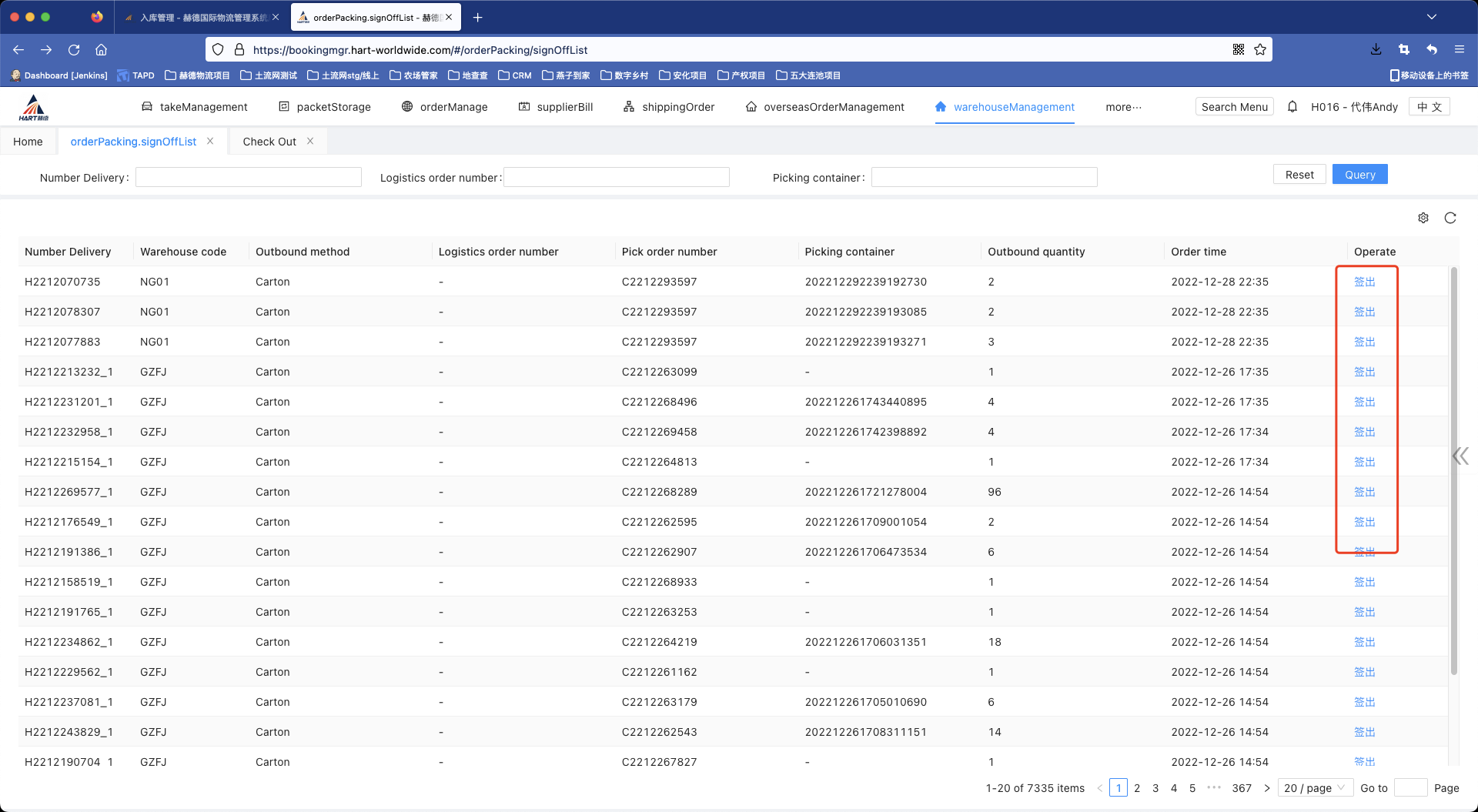Reload the page in the browser toolbar
1478x812 pixels.
(74, 50)
